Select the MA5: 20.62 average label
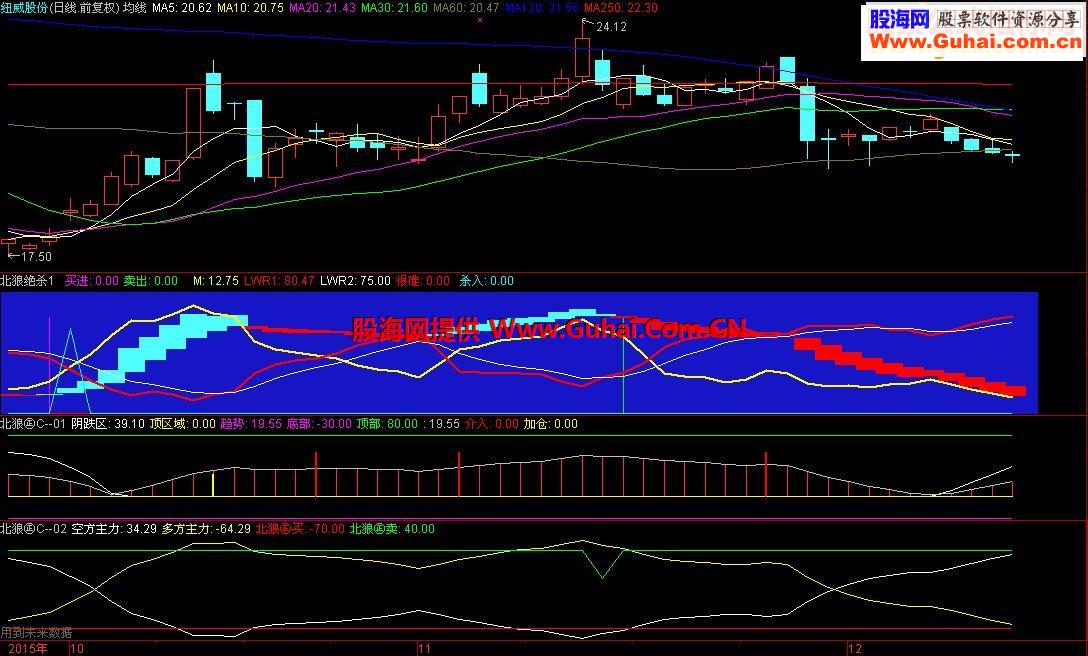Viewport: 1088px width, 656px height. 182,8
